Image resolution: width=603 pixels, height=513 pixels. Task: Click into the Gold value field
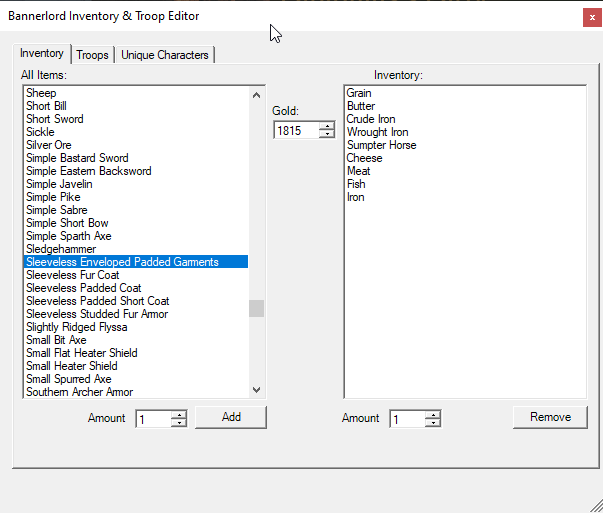[x=296, y=130]
